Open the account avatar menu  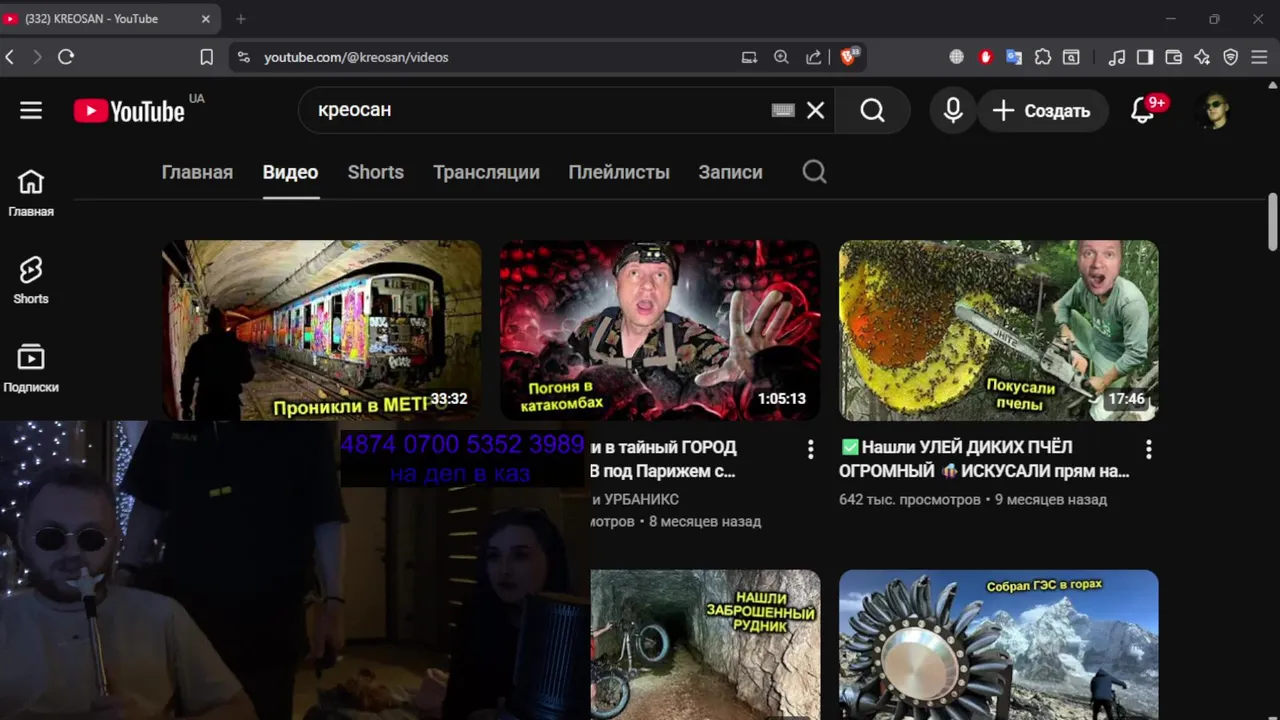pos(1215,111)
